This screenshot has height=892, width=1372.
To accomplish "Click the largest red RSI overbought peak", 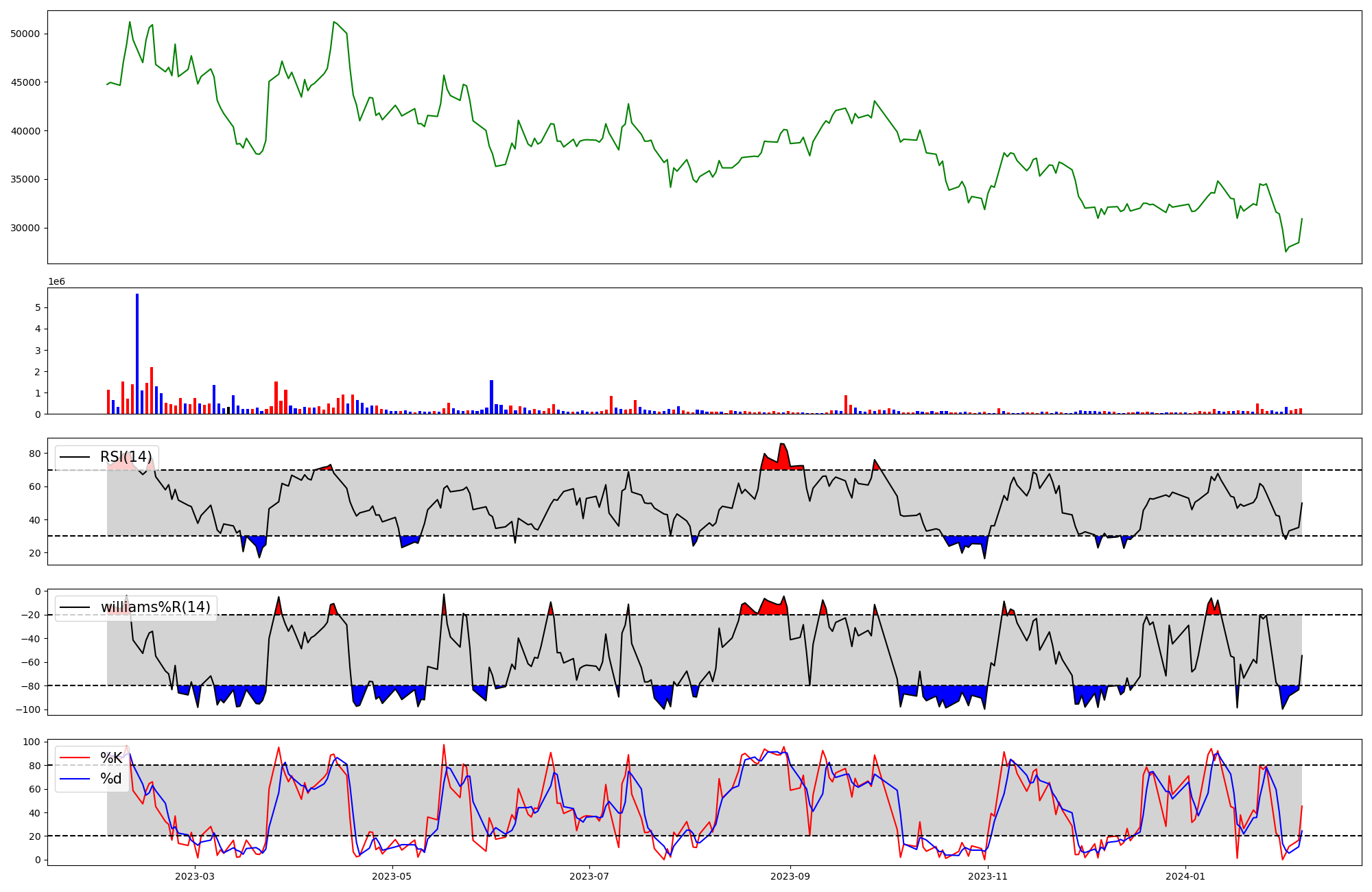I will (x=782, y=456).
